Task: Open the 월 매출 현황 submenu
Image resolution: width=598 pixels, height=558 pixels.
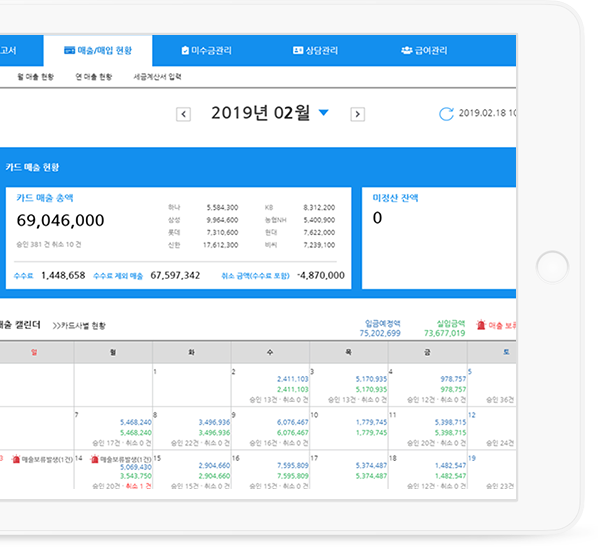Action: pyautogui.click(x=35, y=77)
